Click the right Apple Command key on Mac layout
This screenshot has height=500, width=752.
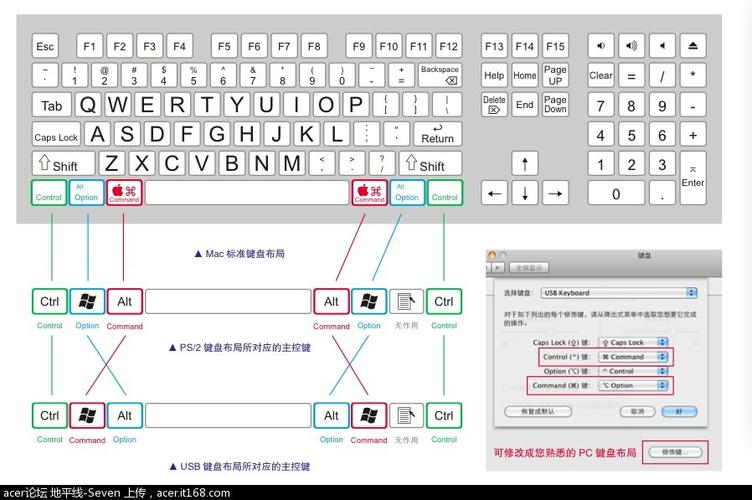tap(369, 192)
